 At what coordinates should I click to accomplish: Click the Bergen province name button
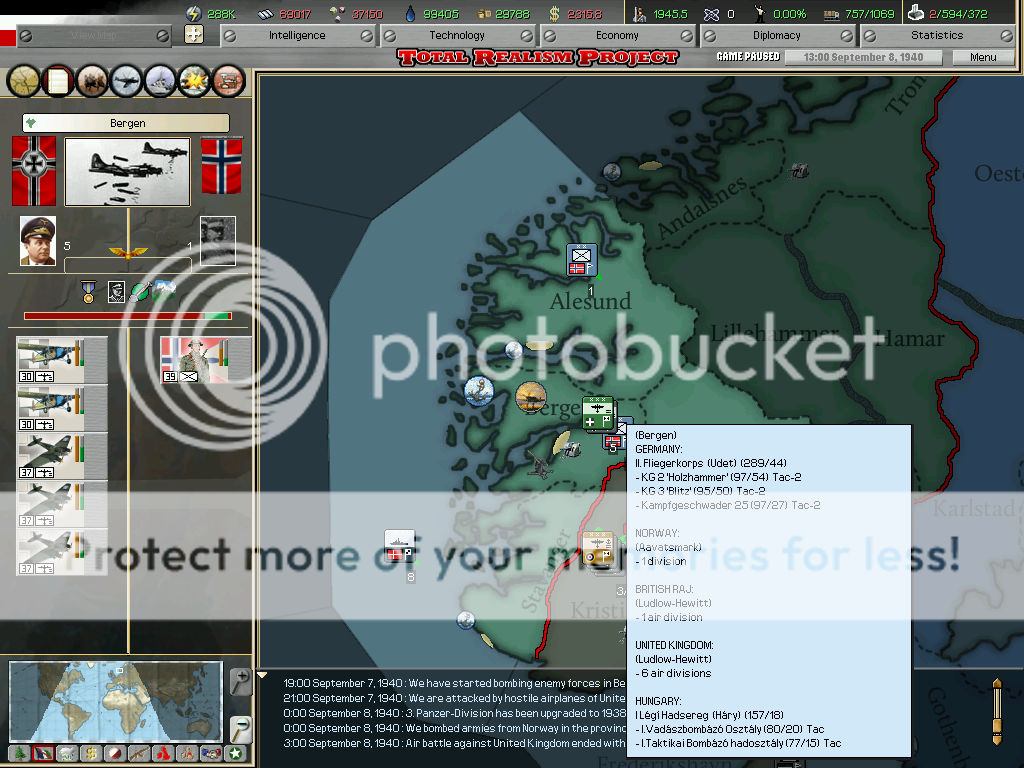(126, 123)
